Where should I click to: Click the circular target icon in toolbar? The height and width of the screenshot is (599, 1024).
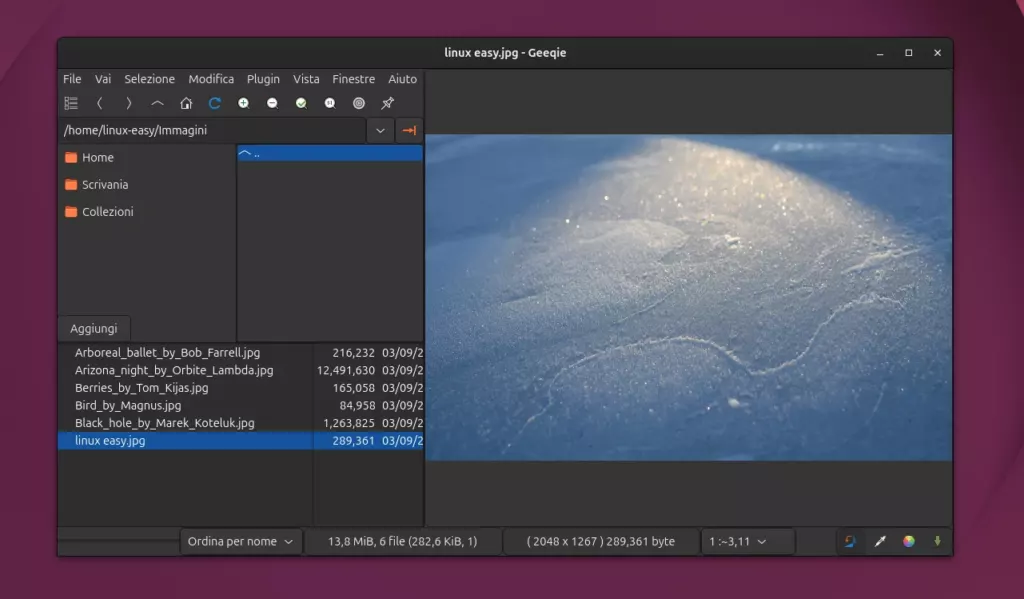(x=359, y=103)
